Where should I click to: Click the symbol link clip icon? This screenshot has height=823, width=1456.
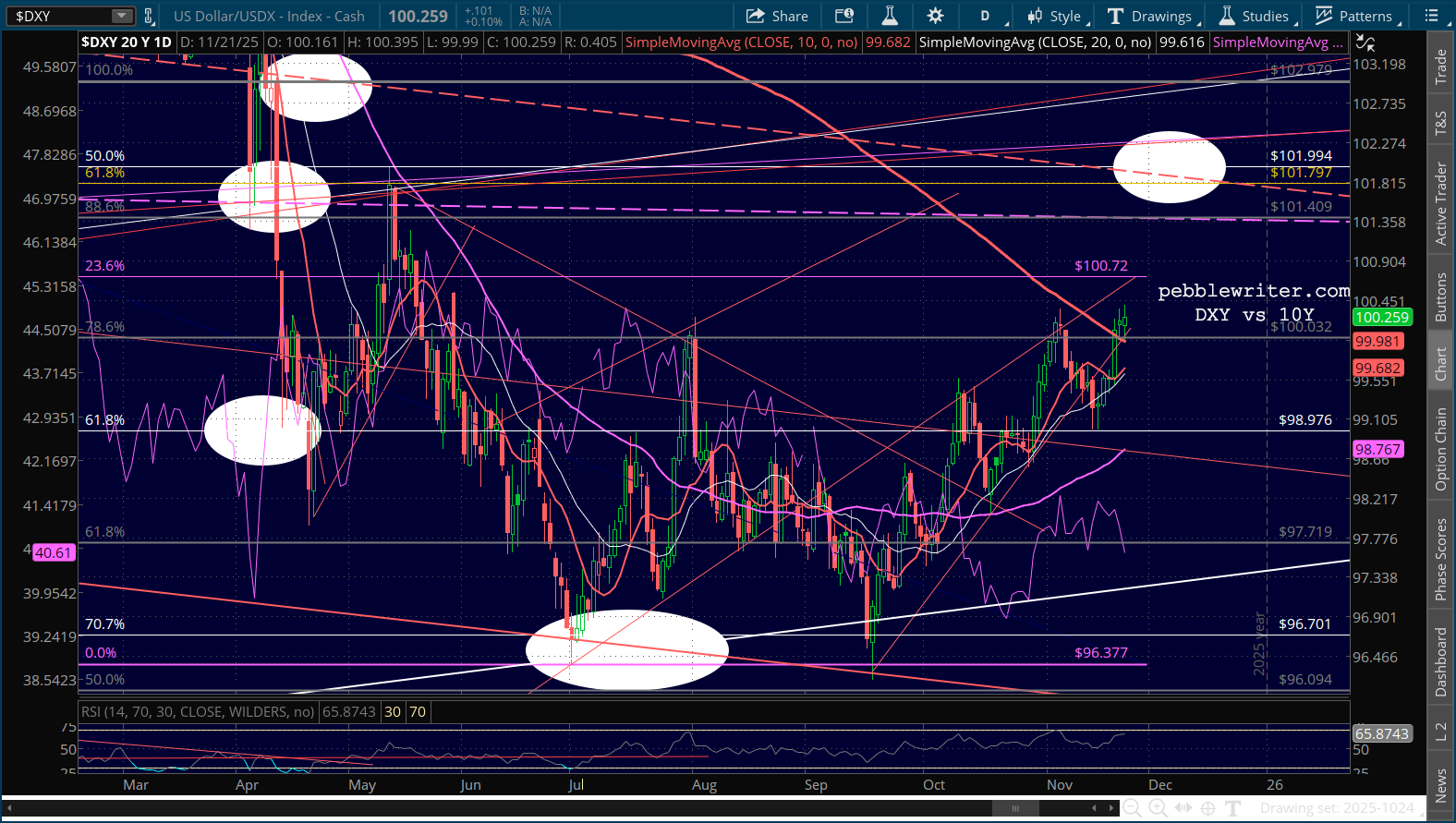tap(149, 16)
